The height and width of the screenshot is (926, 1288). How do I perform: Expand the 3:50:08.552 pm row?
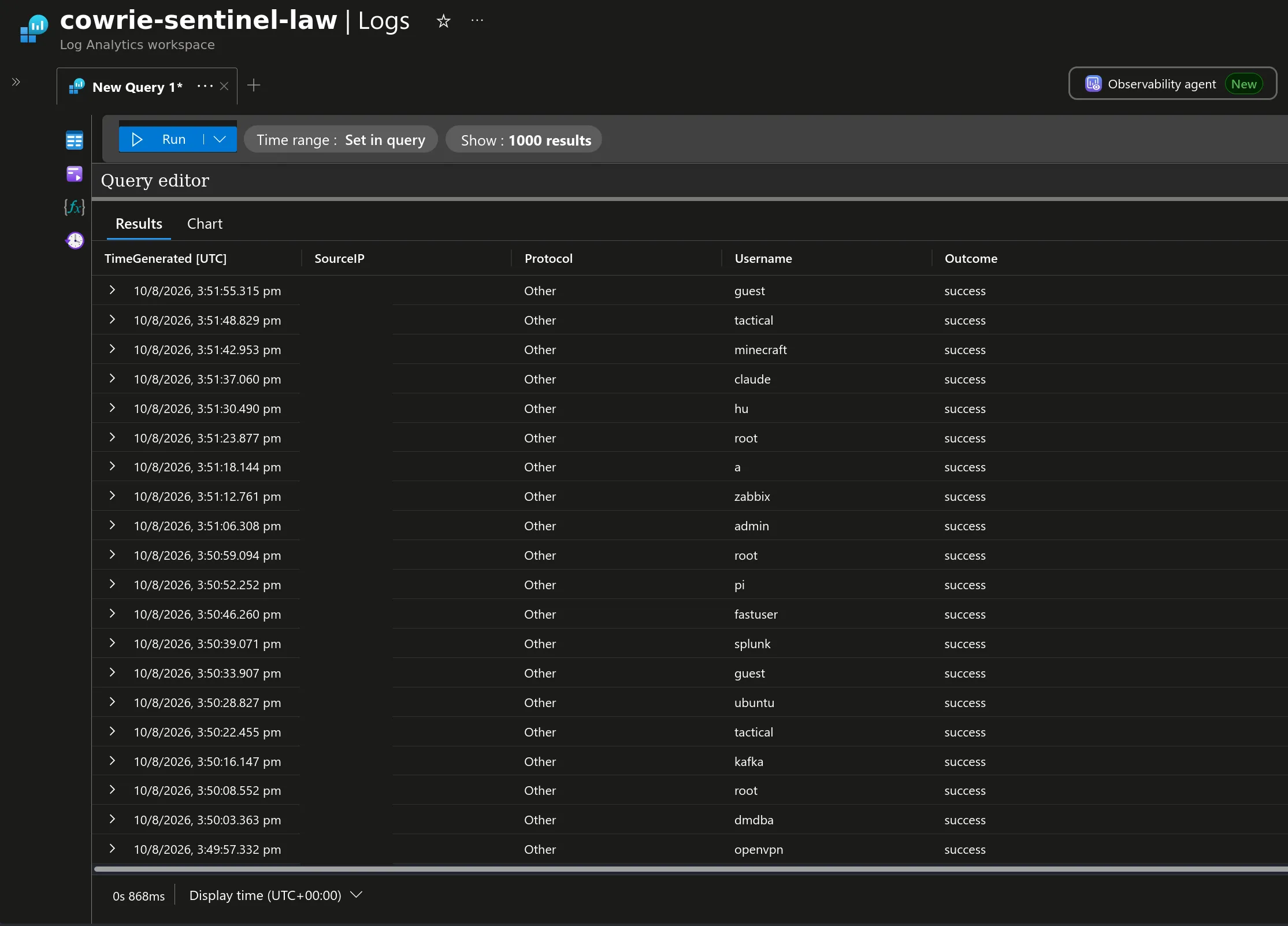(x=112, y=790)
